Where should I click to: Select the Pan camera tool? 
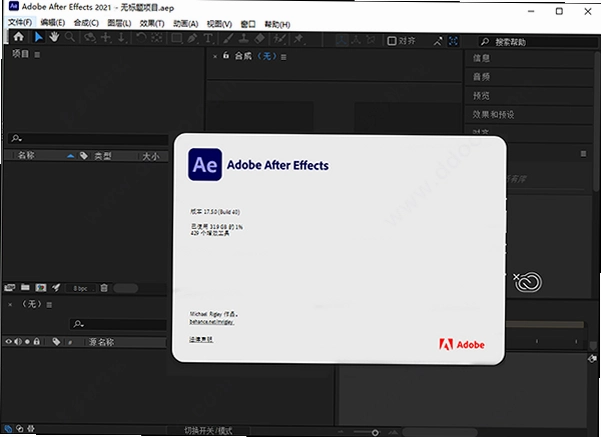(106, 38)
